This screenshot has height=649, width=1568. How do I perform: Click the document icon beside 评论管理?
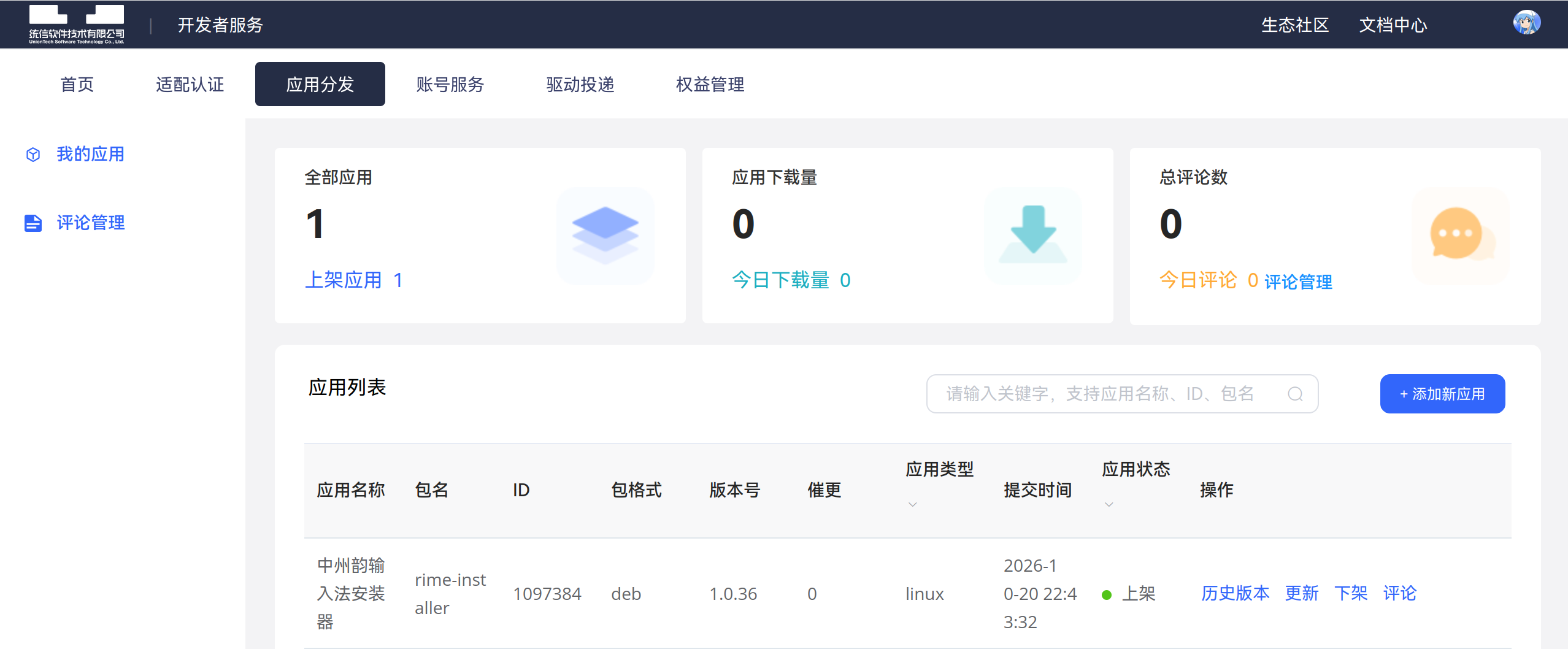click(x=33, y=223)
